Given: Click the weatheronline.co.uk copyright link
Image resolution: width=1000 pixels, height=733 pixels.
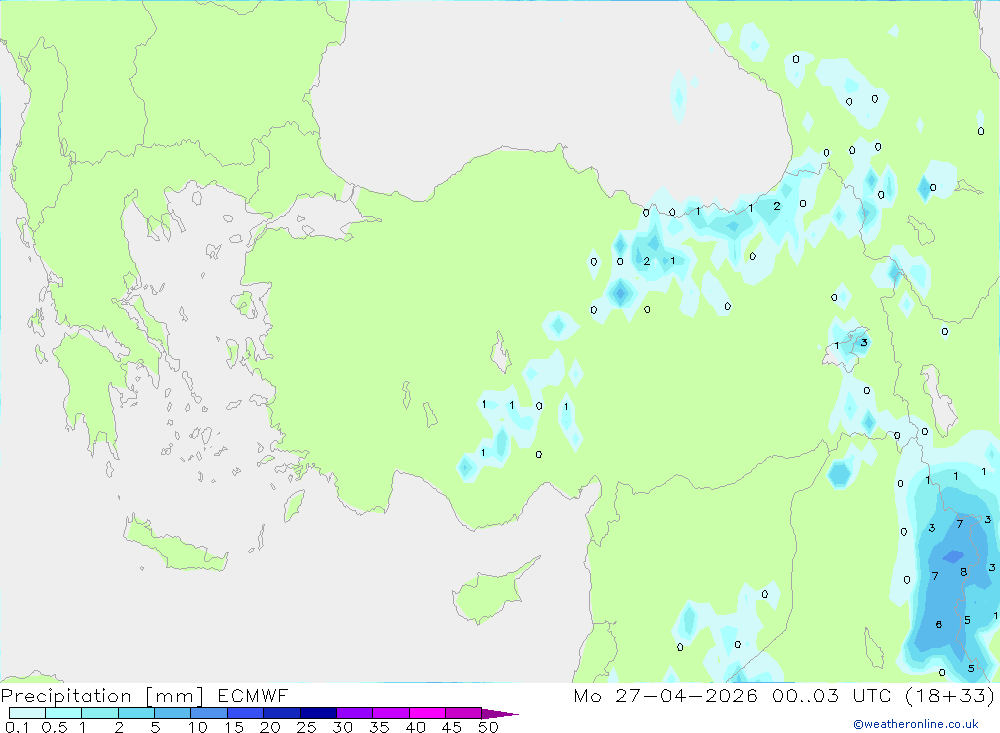Looking at the screenshot, I should pos(916,724).
